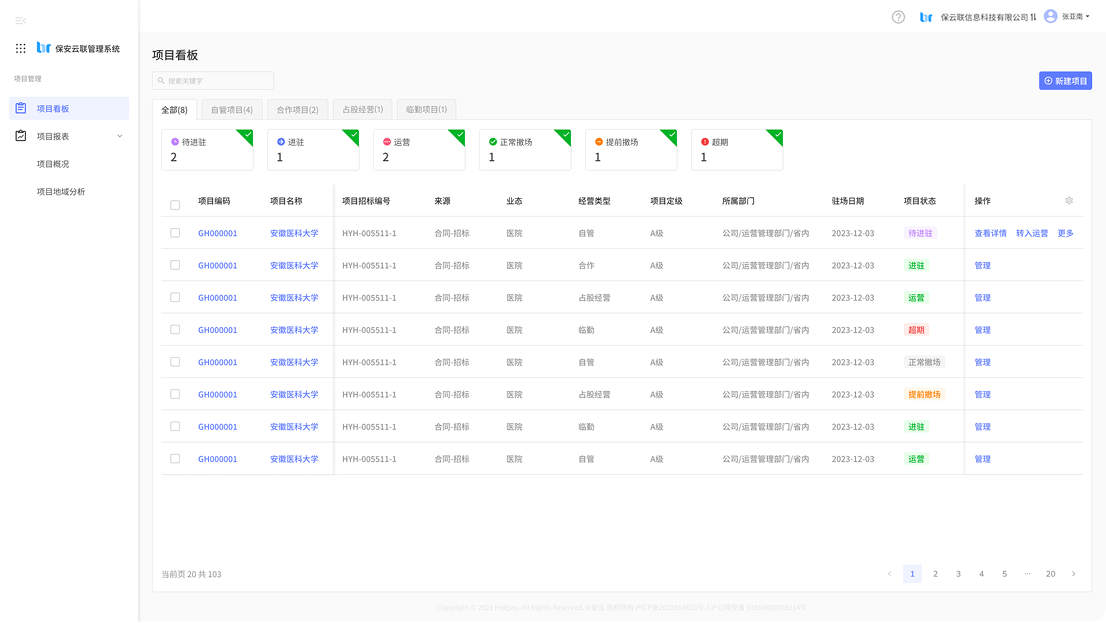Click the keyword search input field
The width and height of the screenshot is (1106, 623).
pos(213,81)
